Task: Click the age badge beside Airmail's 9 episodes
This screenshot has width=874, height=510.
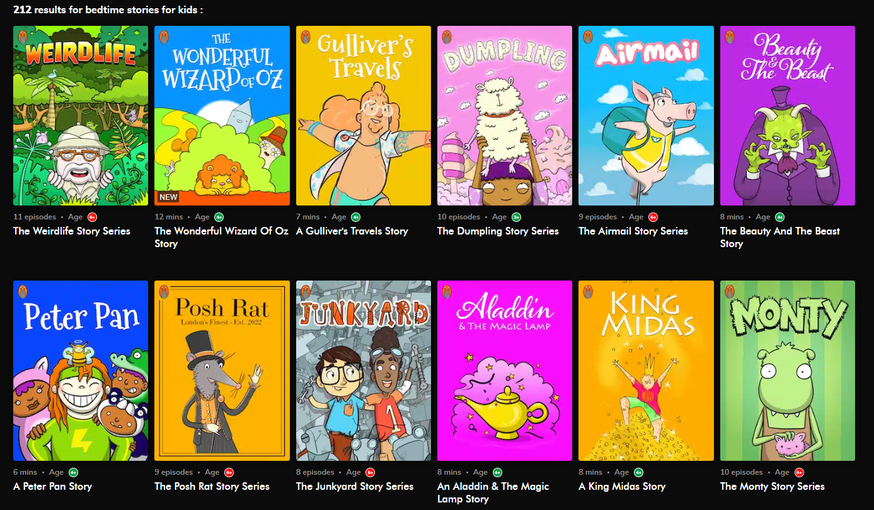Action: pyautogui.click(x=653, y=217)
